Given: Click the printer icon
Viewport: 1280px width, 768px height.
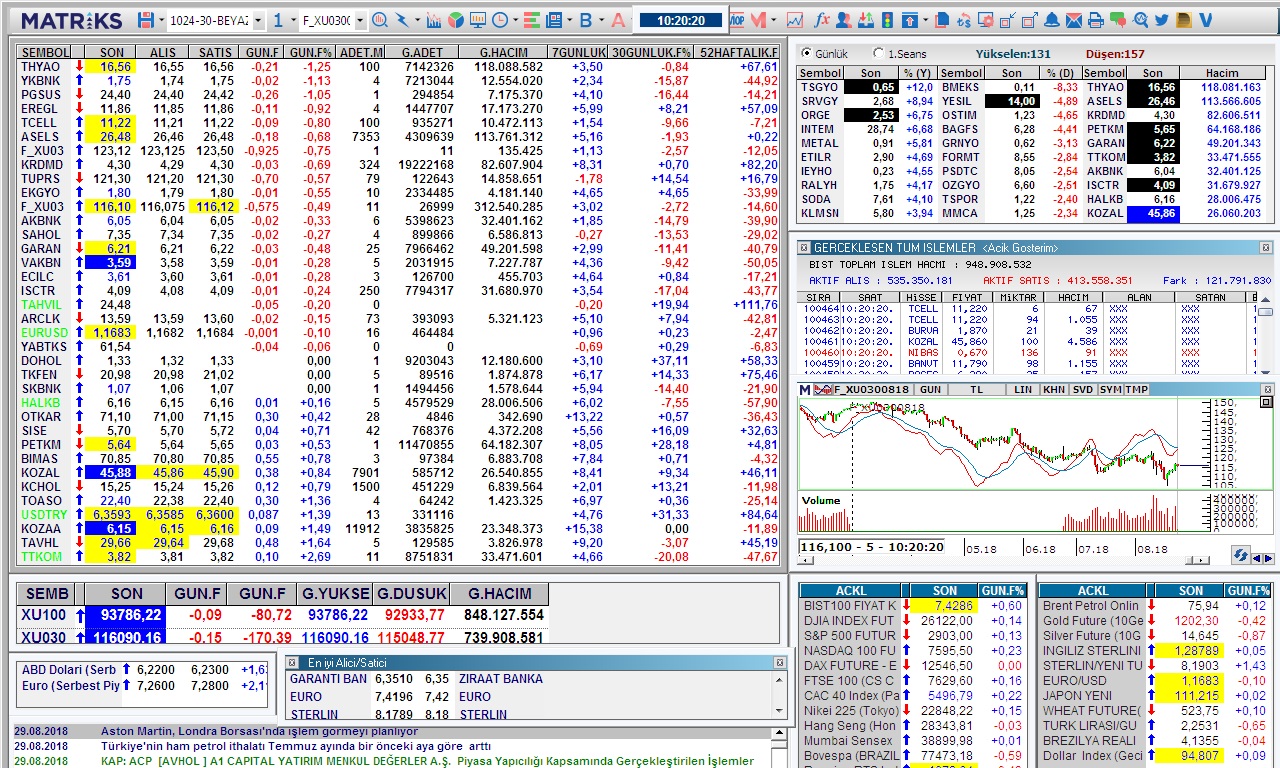Looking at the screenshot, I should (1096, 20).
